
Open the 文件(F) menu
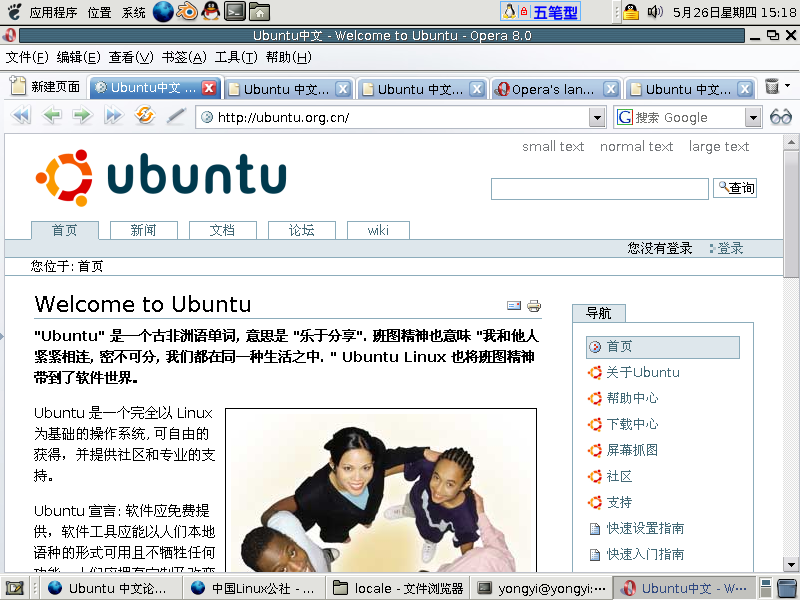(x=27, y=57)
